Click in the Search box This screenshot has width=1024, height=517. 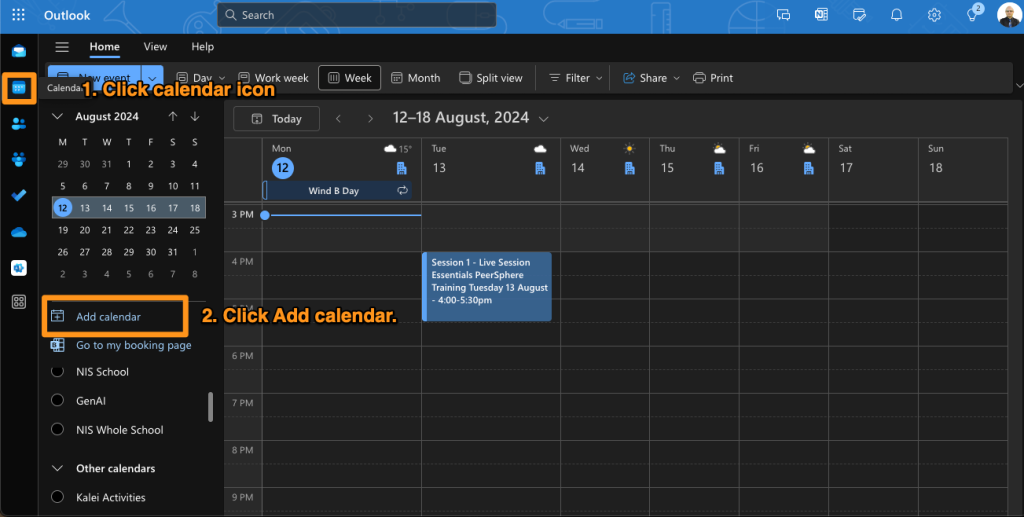pos(357,15)
